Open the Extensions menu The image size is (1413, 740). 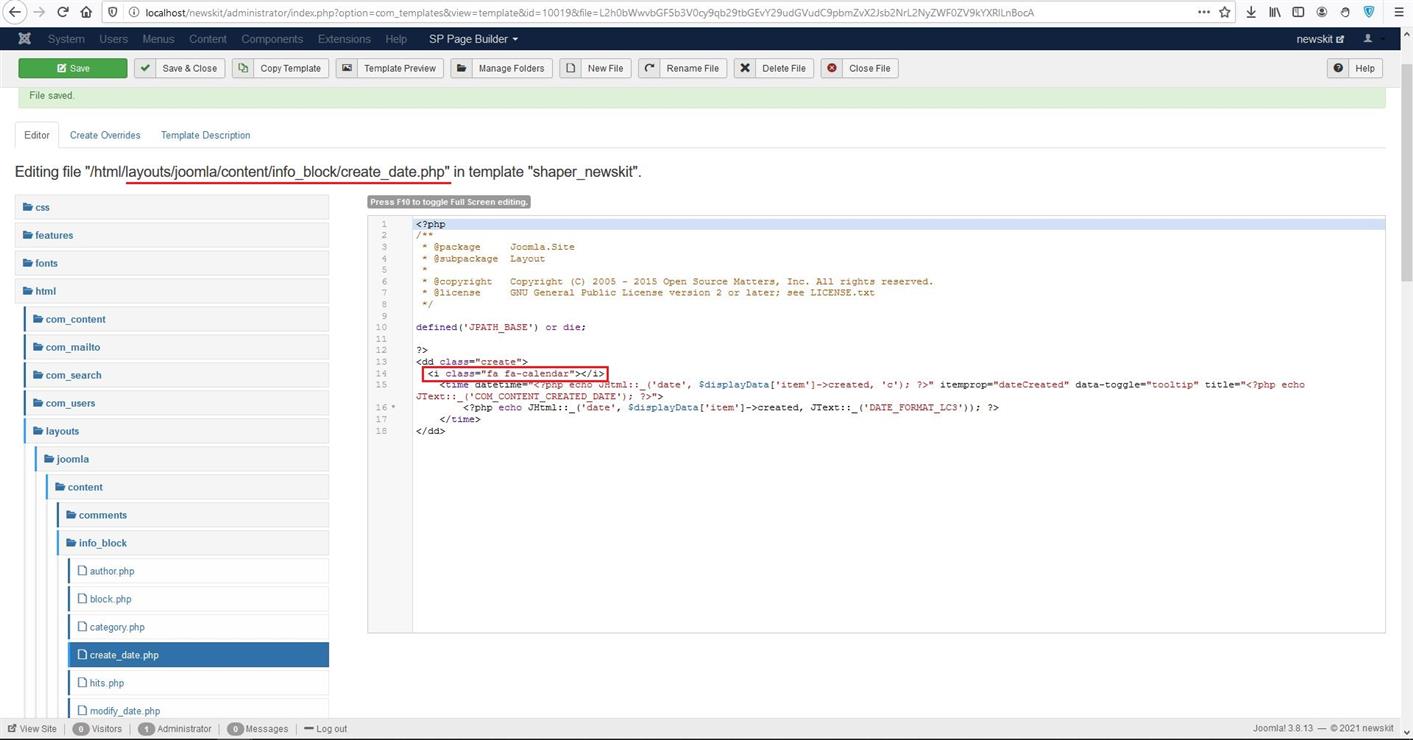pos(344,39)
